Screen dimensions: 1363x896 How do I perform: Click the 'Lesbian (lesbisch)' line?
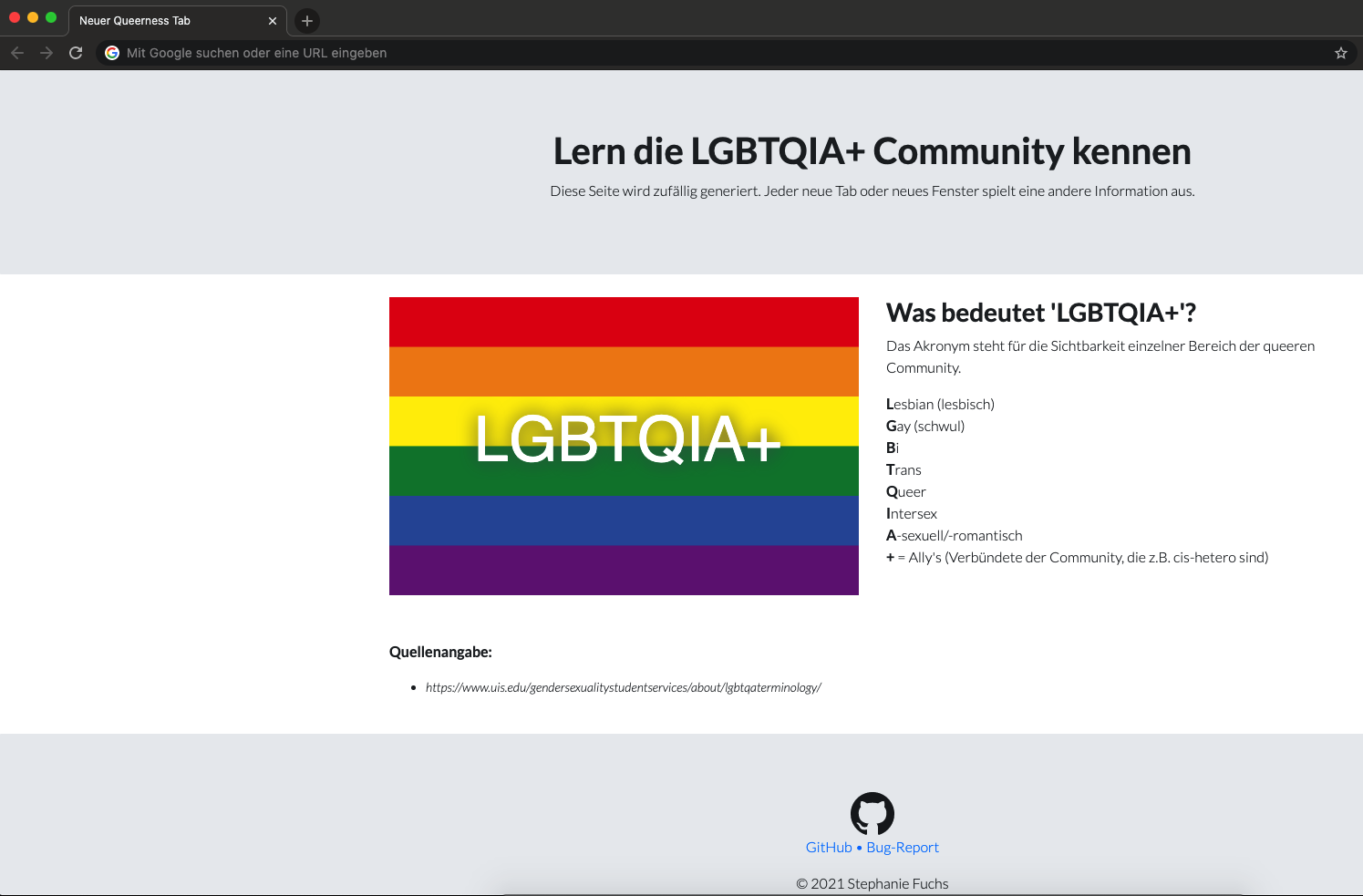[x=940, y=404]
